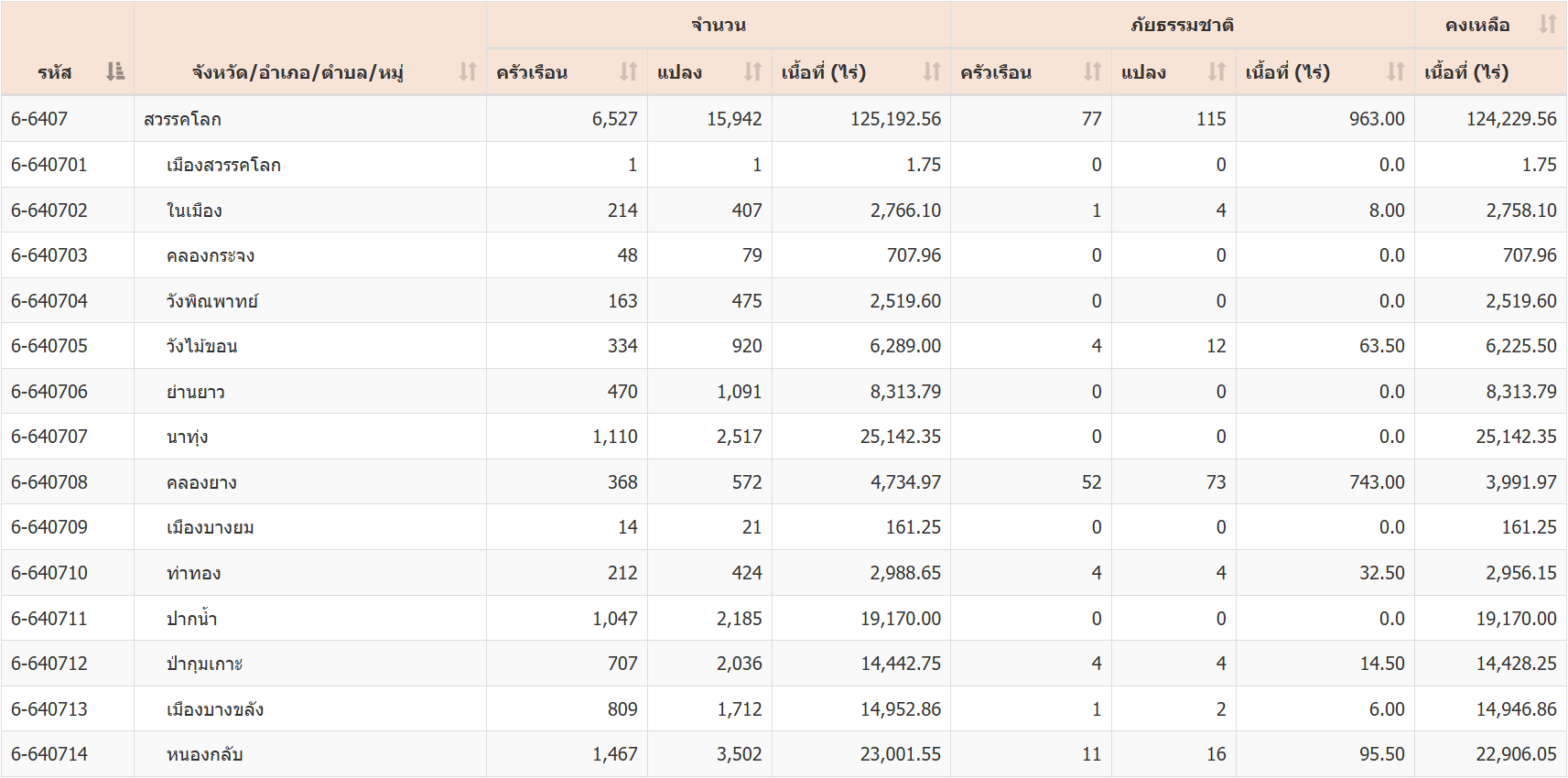Viewport: 1568px width, 778px height.
Task: Click code 6-640707 in the รหัส column
Action: pos(49,437)
